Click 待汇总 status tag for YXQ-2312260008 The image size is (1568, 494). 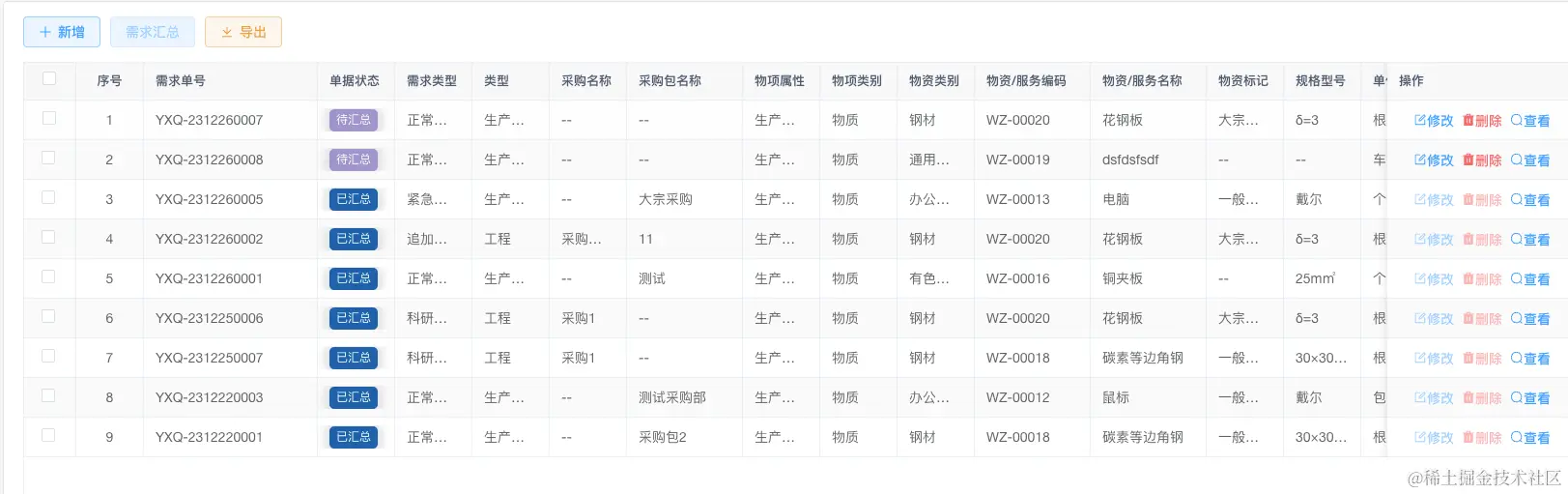point(354,160)
